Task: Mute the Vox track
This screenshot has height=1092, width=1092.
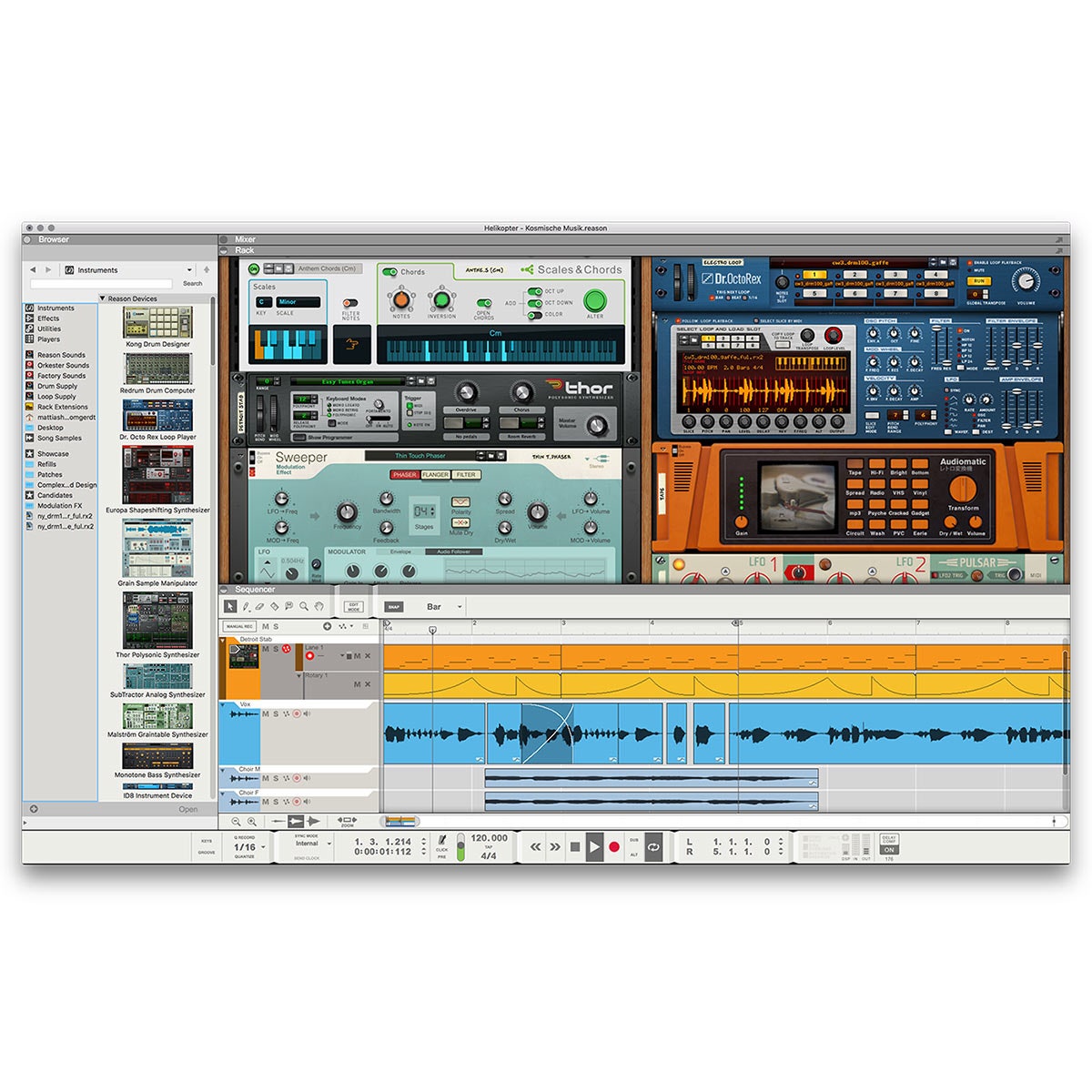Action: pos(266,714)
